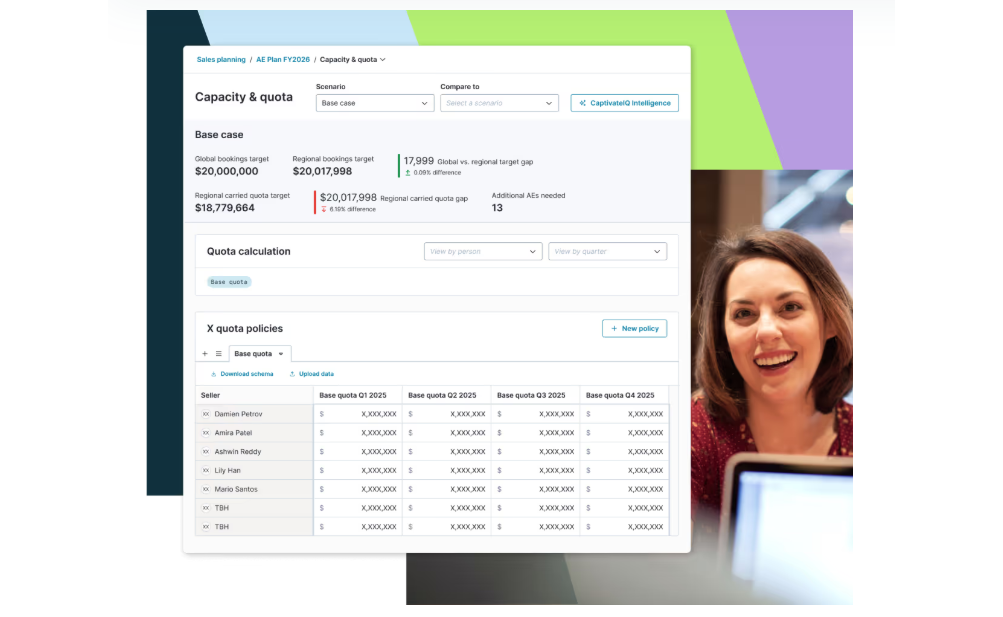Expand the Base quota tab arrow
Viewport: 1003px width, 617px height.
click(281, 354)
